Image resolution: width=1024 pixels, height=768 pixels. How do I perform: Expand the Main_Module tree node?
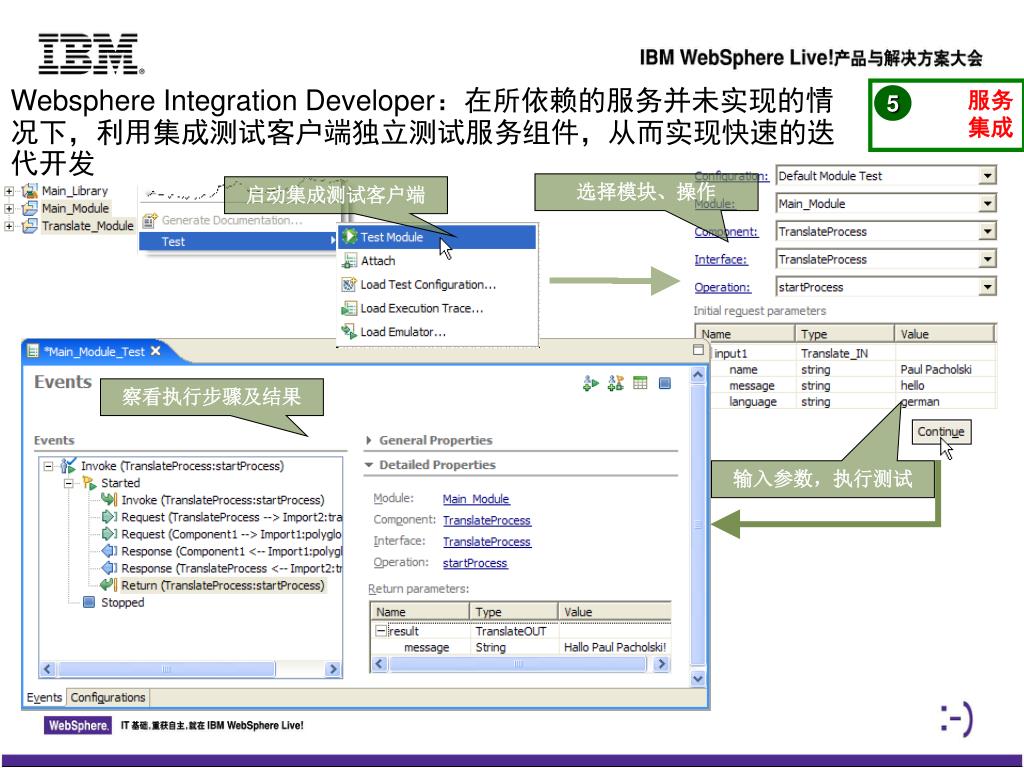coord(9,209)
